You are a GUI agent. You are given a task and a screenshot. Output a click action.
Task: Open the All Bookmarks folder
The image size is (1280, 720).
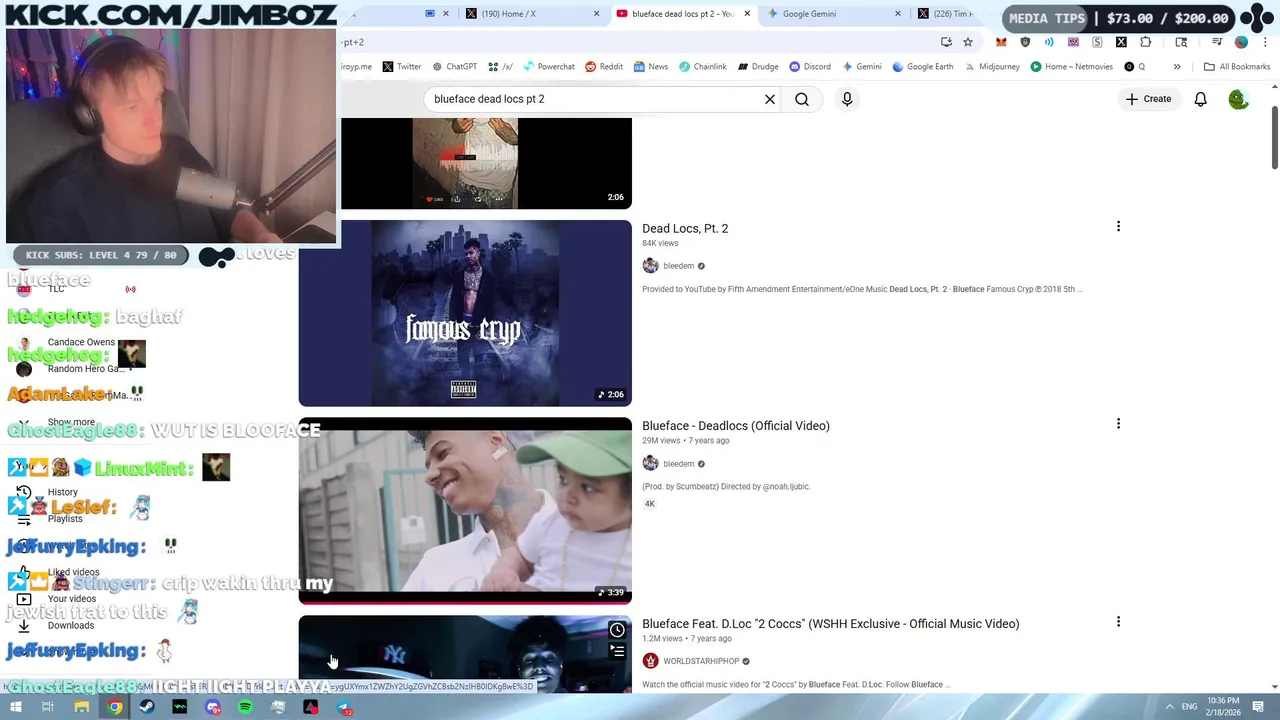pos(1237,67)
